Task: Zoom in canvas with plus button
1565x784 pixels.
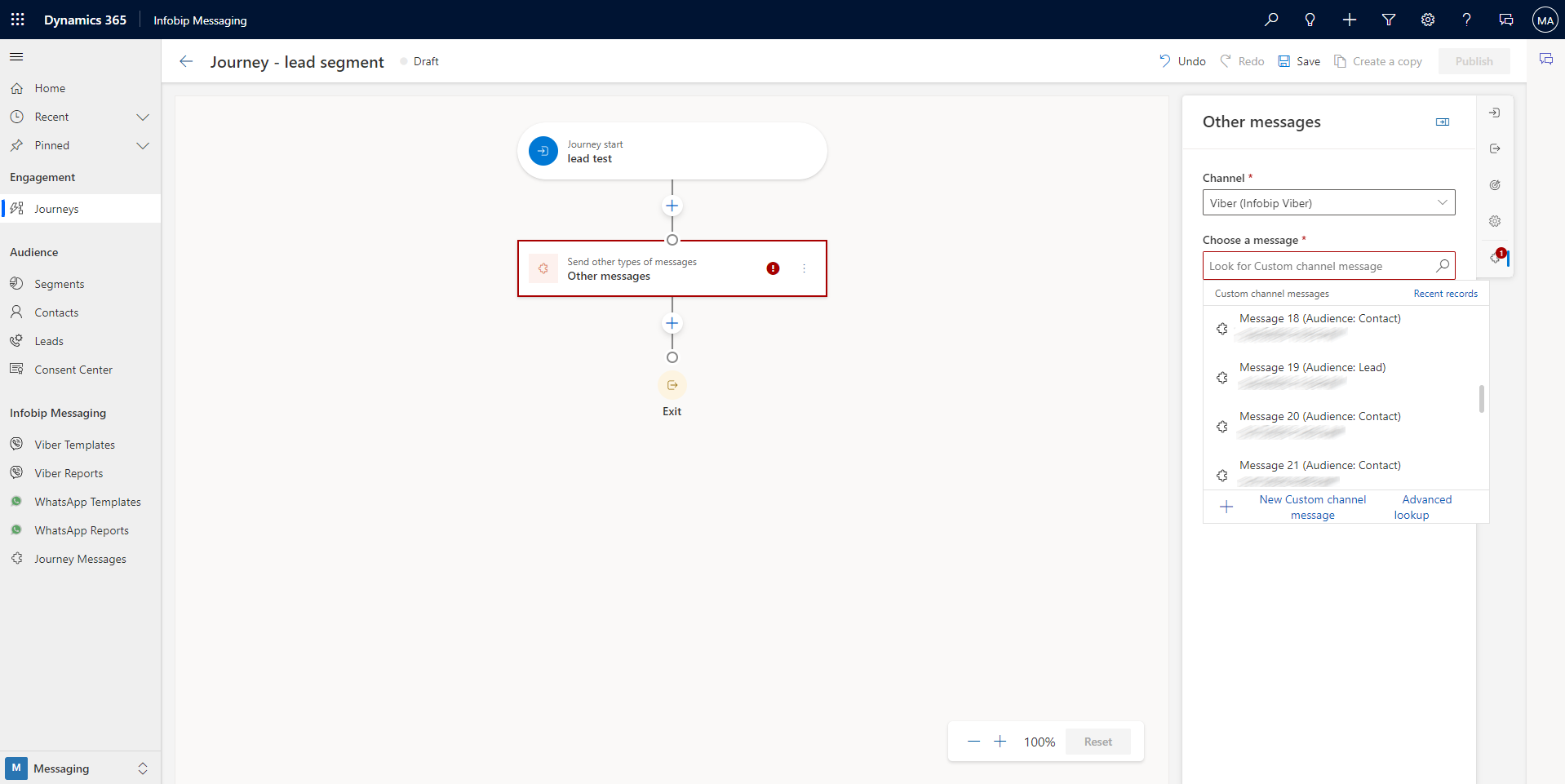Action: click(1000, 742)
